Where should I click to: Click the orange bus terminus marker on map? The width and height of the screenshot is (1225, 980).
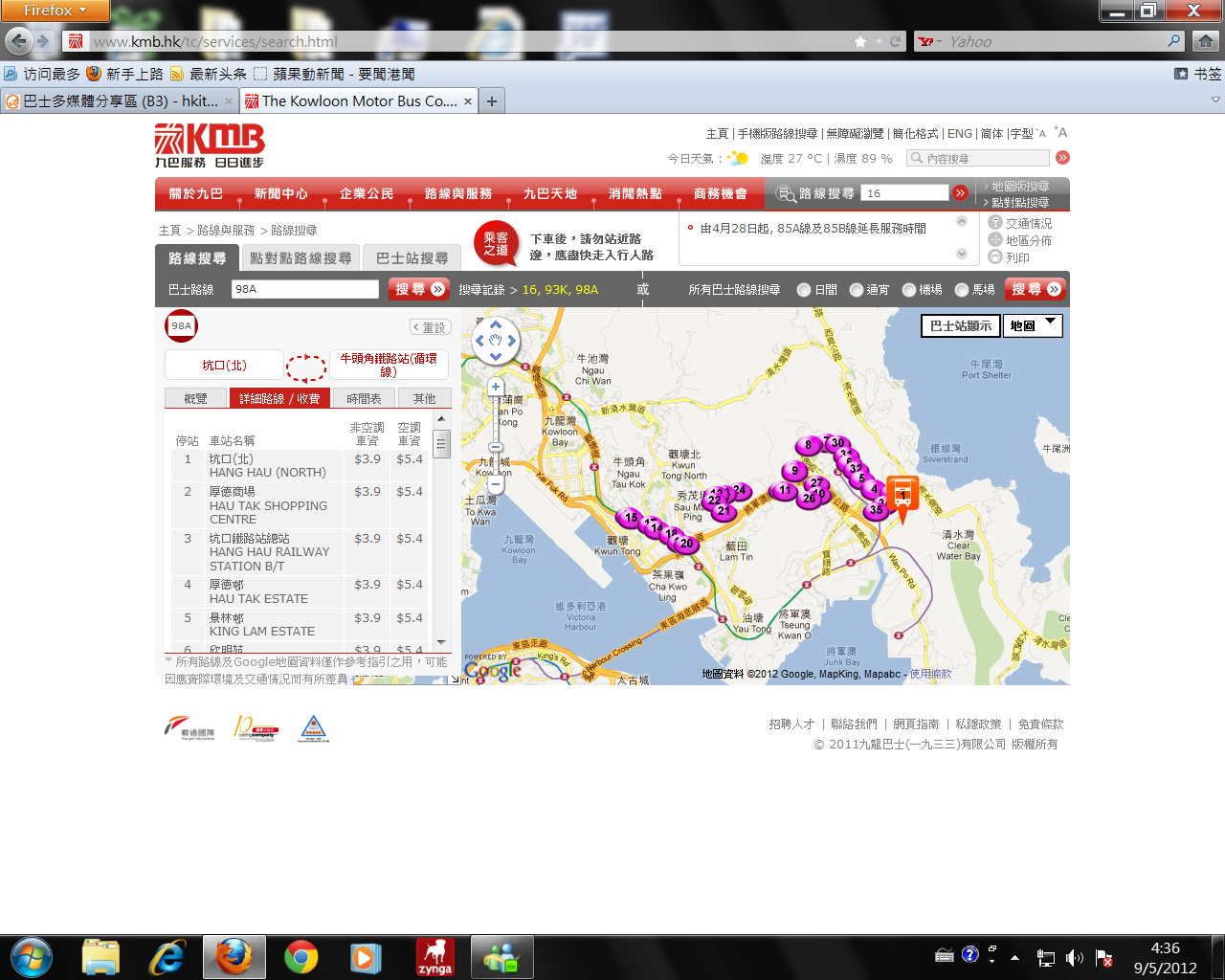click(x=902, y=495)
